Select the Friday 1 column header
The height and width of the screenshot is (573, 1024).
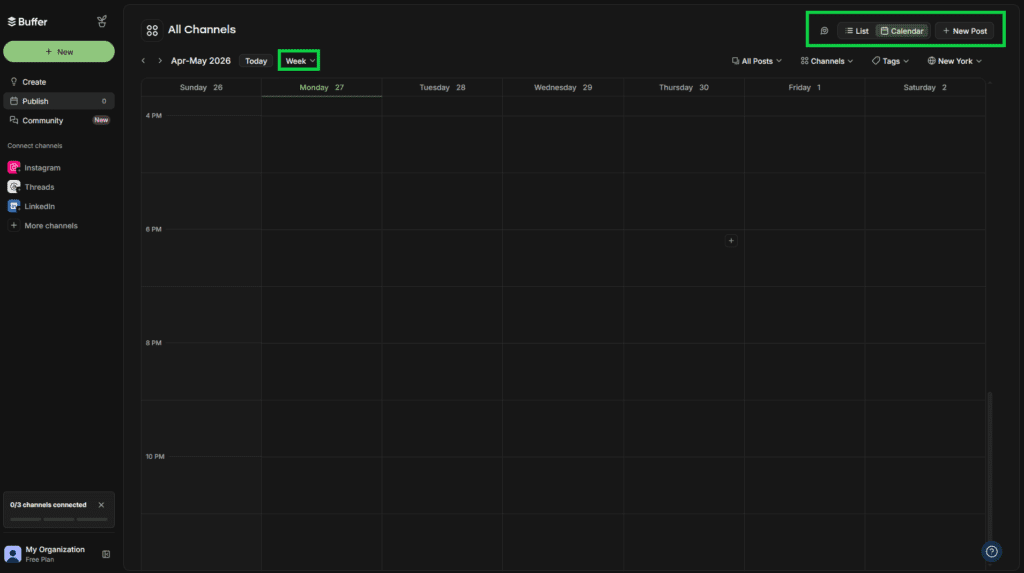coord(805,88)
